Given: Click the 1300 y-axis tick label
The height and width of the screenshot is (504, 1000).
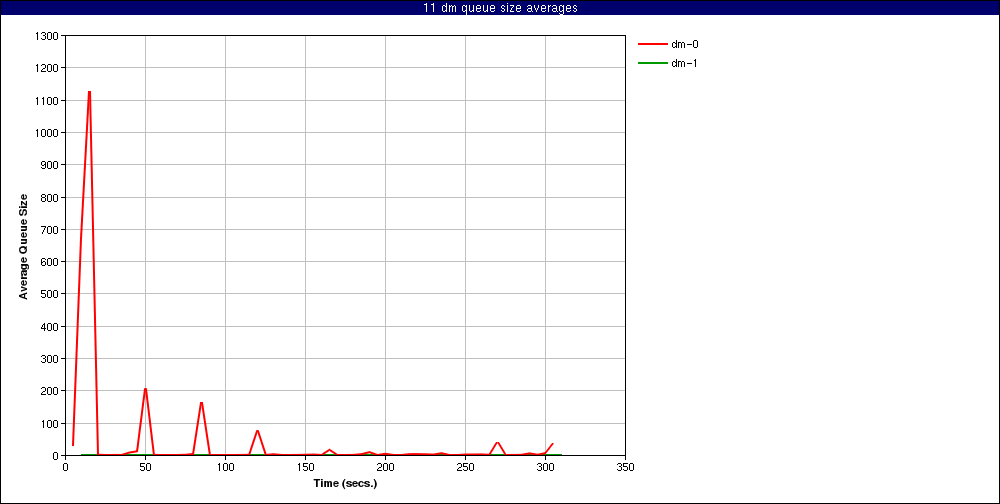Looking at the screenshot, I should (x=49, y=36).
